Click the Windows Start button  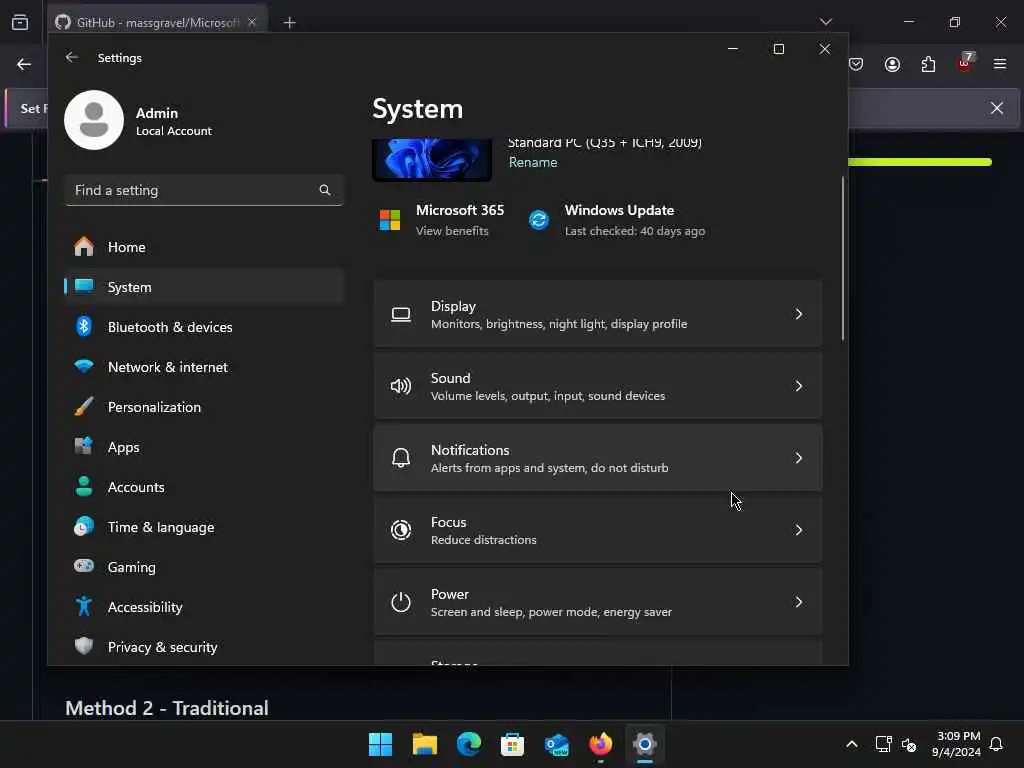(380, 744)
